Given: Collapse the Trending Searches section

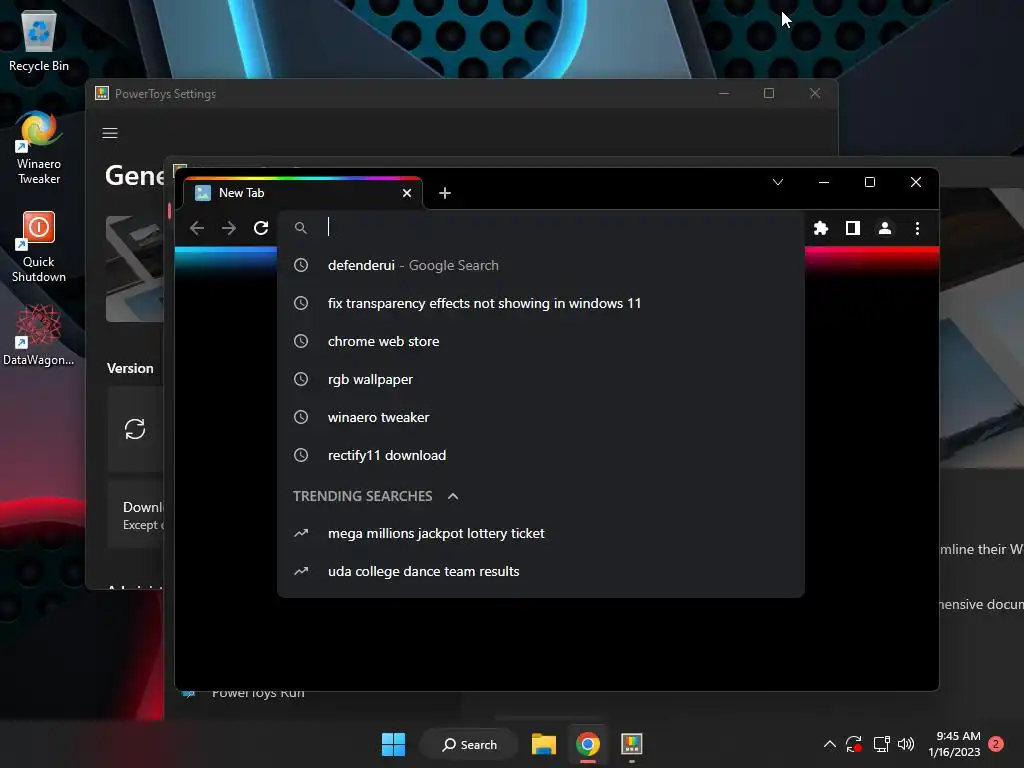Looking at the screenshot, I should (x=453, y=496).
